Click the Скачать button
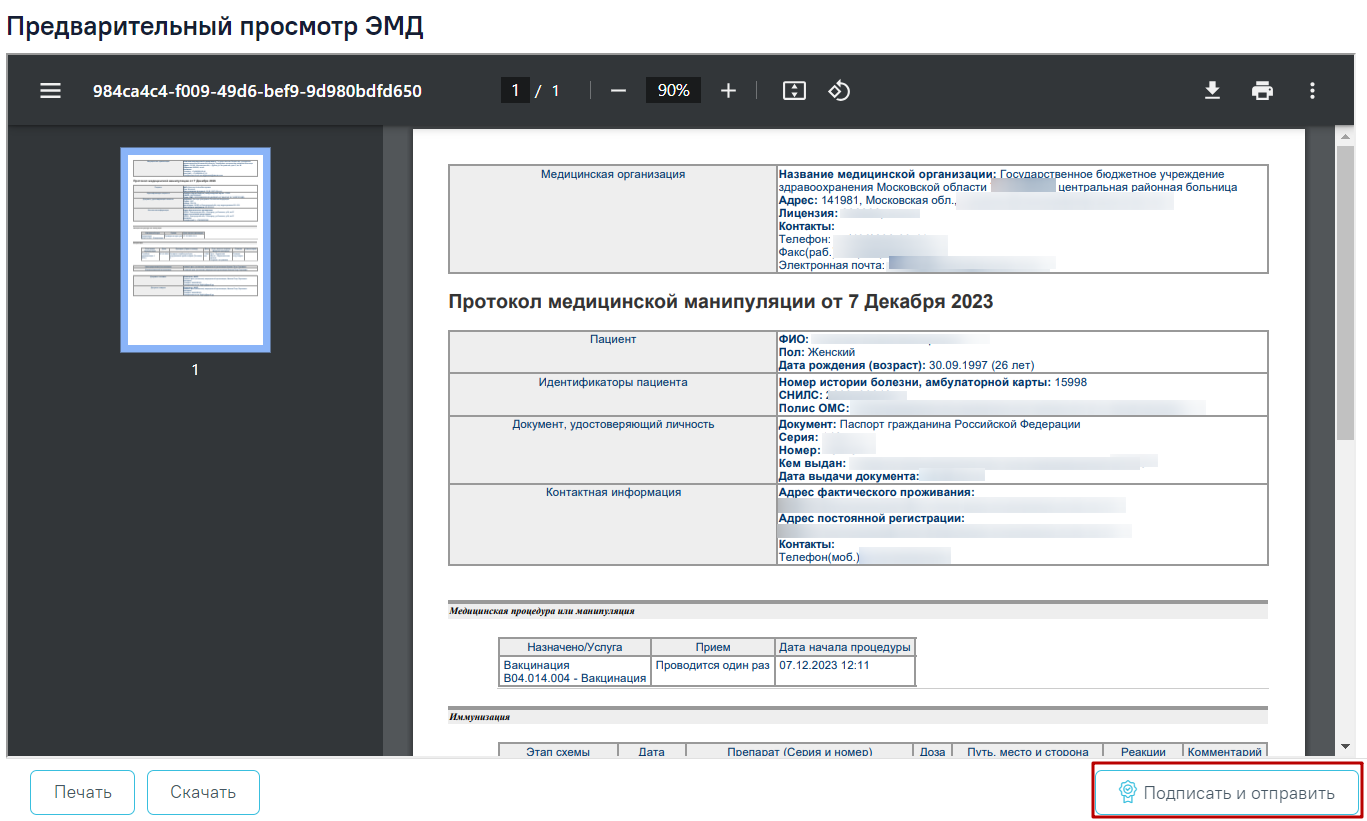1367x821 pixels. tap(203, 792)
